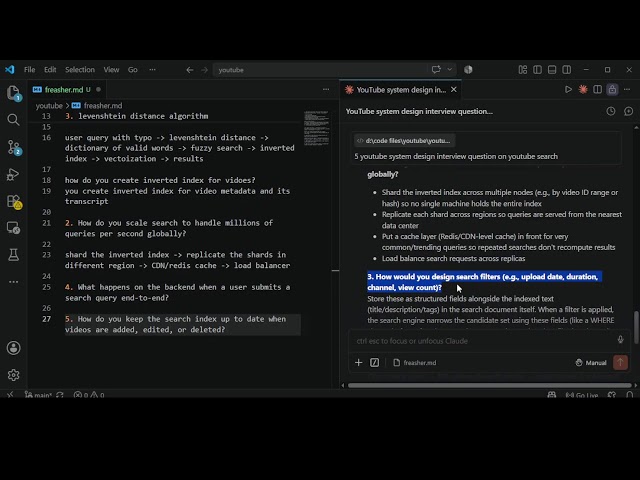
Task: Synchronize changes in status bar
Action: click(x=60, y=395)
